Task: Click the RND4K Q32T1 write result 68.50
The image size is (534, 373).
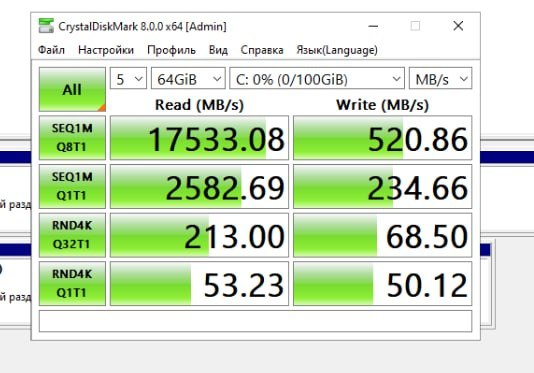Action: (382, 235)
